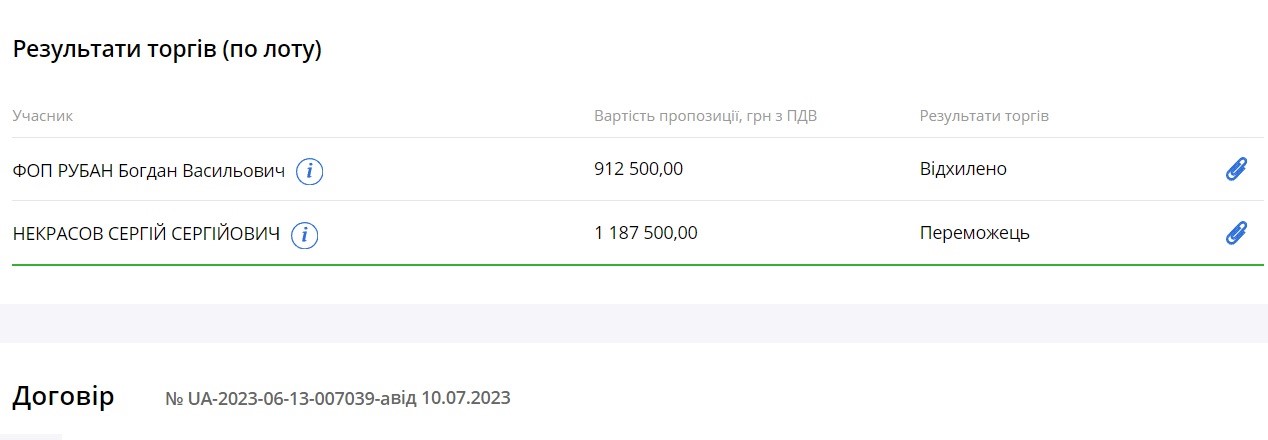Select the 912 500,00 bid amount
The image size is (1268, 440).
638,169
